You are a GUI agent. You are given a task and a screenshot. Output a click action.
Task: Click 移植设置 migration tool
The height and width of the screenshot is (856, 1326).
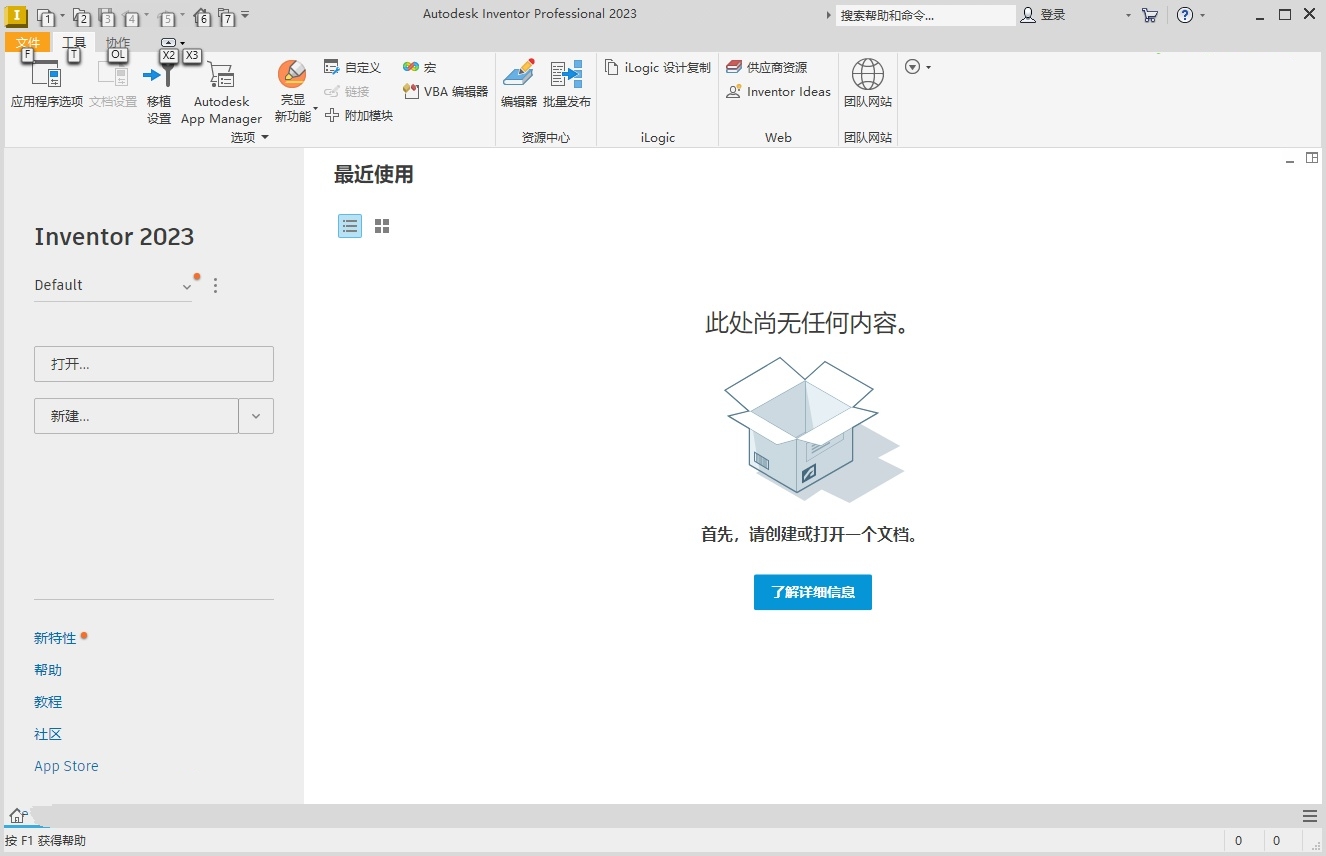[159, 92]
